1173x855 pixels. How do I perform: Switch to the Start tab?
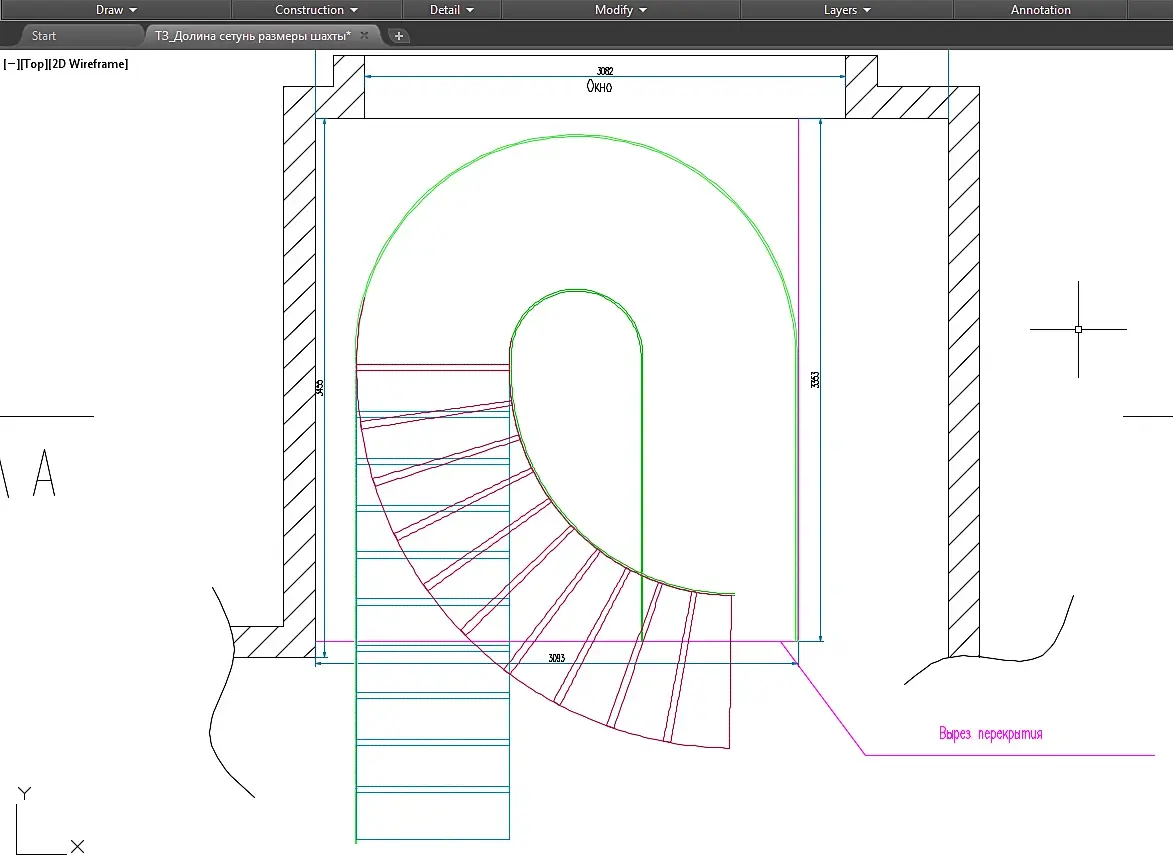click(44, 36)
